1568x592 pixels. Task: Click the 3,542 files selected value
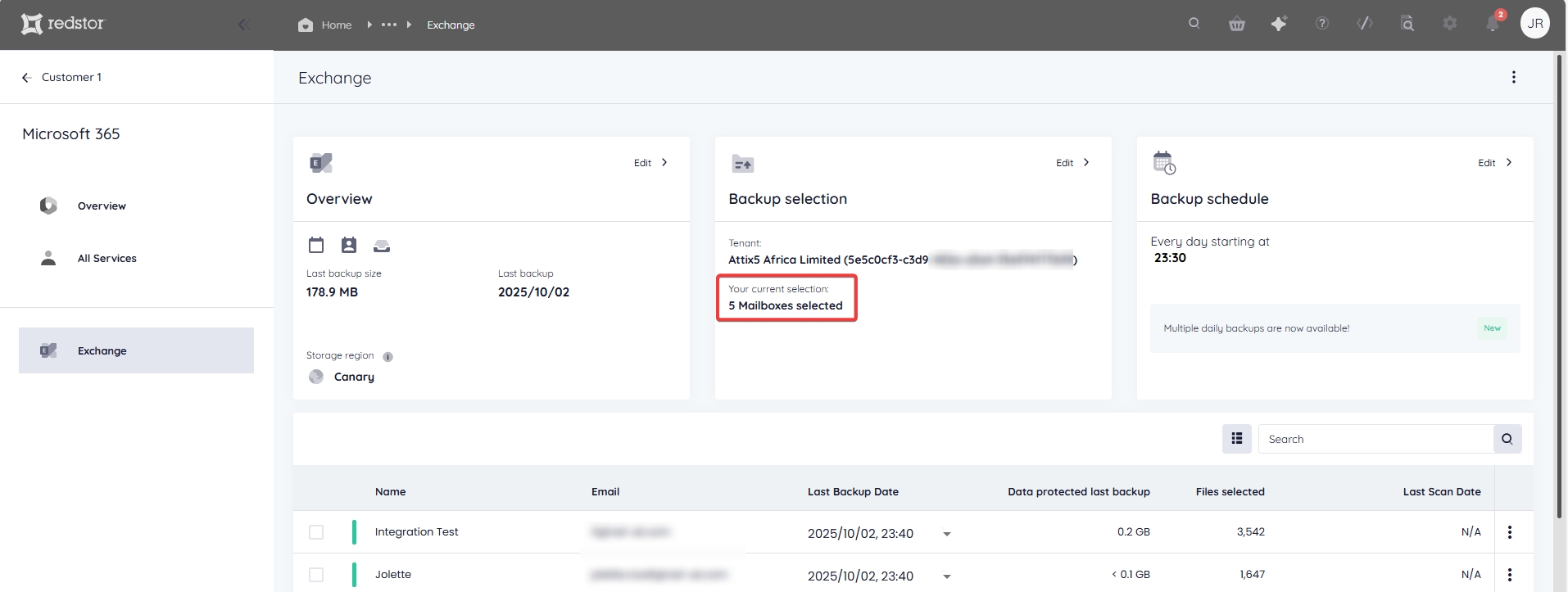point(1251,532)
